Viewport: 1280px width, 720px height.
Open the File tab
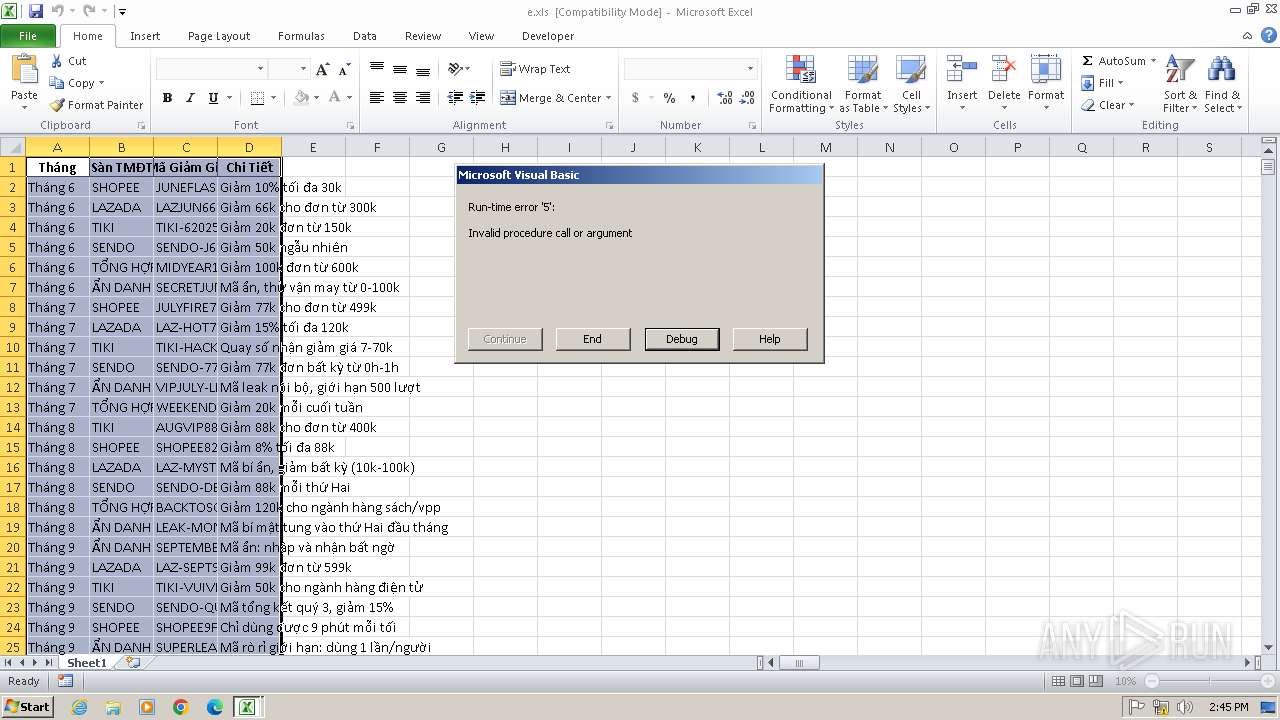tap(28, 36)
